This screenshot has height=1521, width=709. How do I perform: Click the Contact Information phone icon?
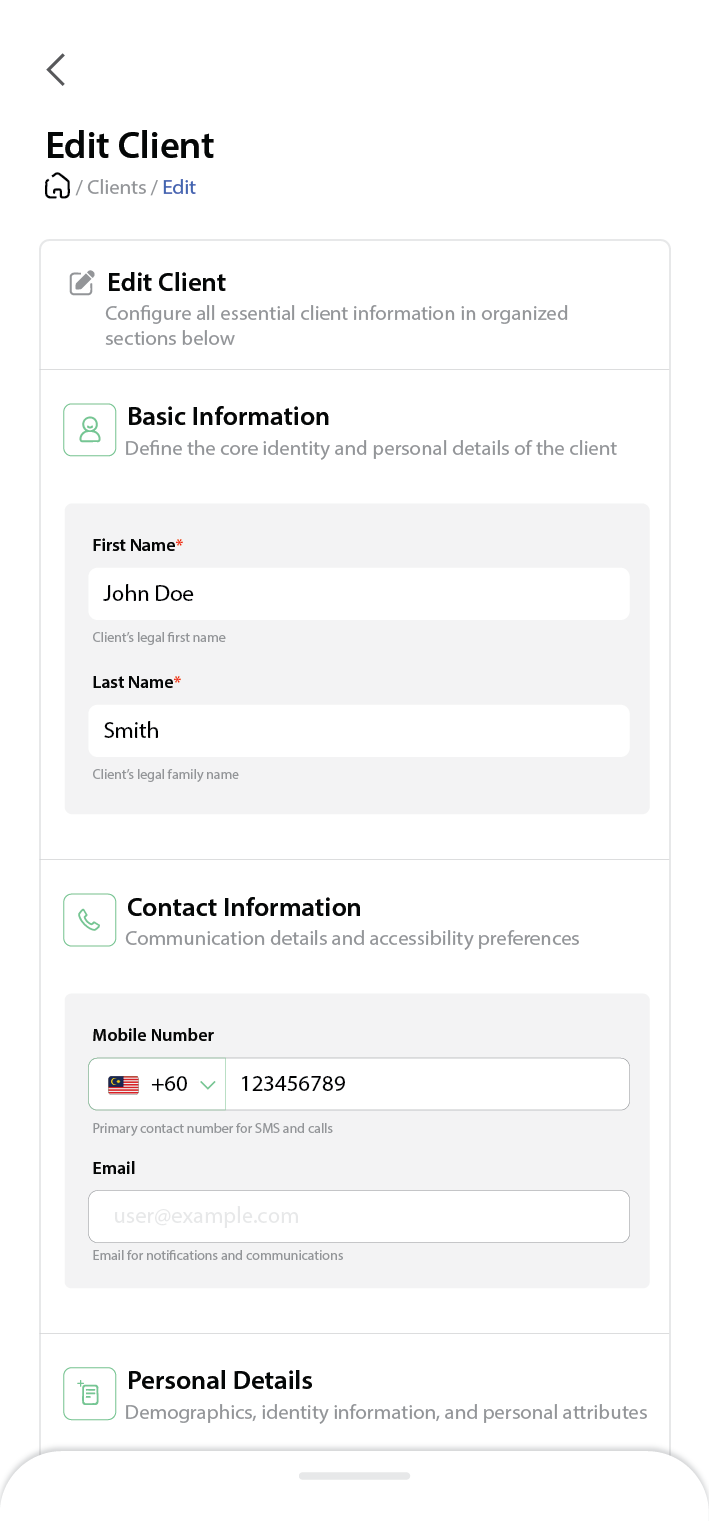click(90, 920)
